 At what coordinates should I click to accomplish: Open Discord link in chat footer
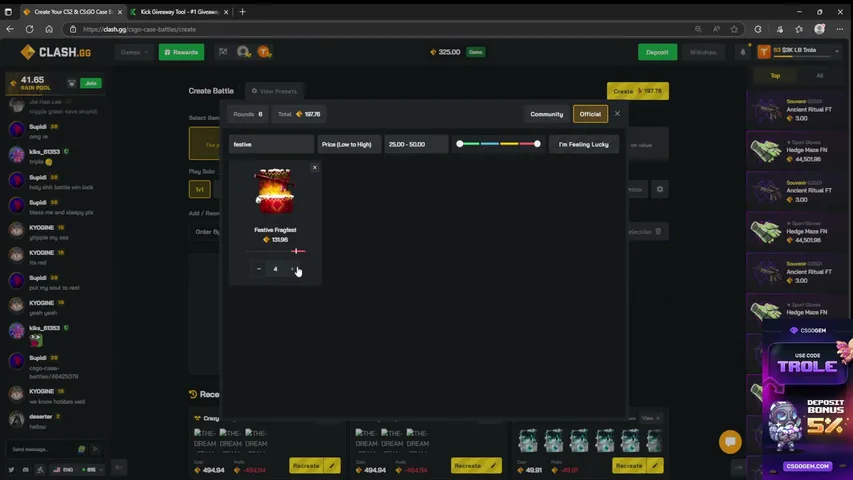point(26,469)
